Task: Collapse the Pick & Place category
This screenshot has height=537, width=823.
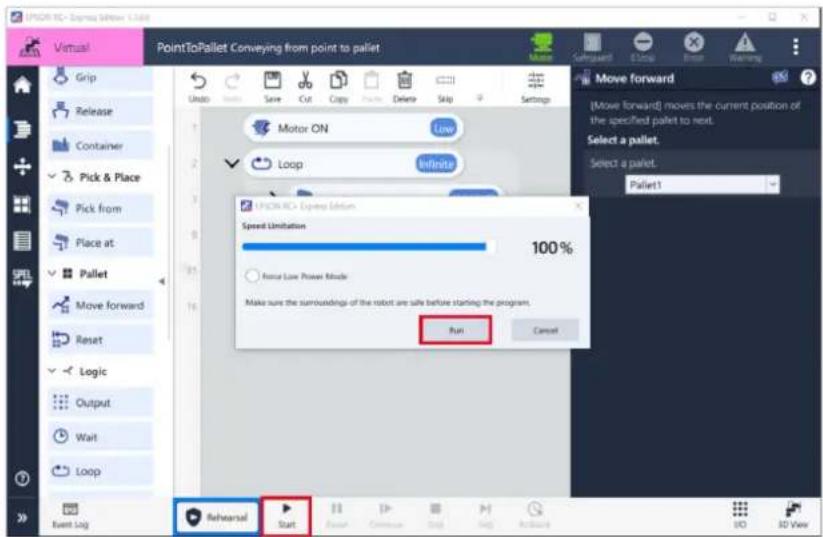Action: point(52,177)
